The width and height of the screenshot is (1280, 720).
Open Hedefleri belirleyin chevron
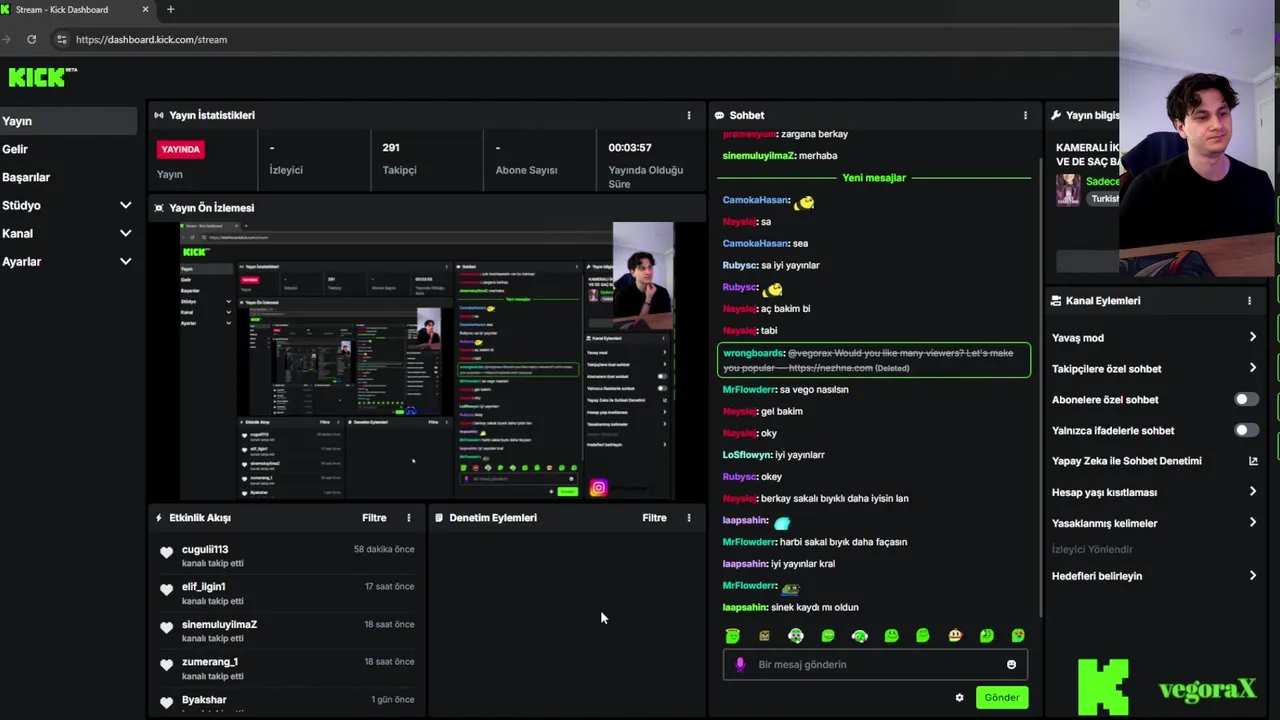coord(1253,576)
